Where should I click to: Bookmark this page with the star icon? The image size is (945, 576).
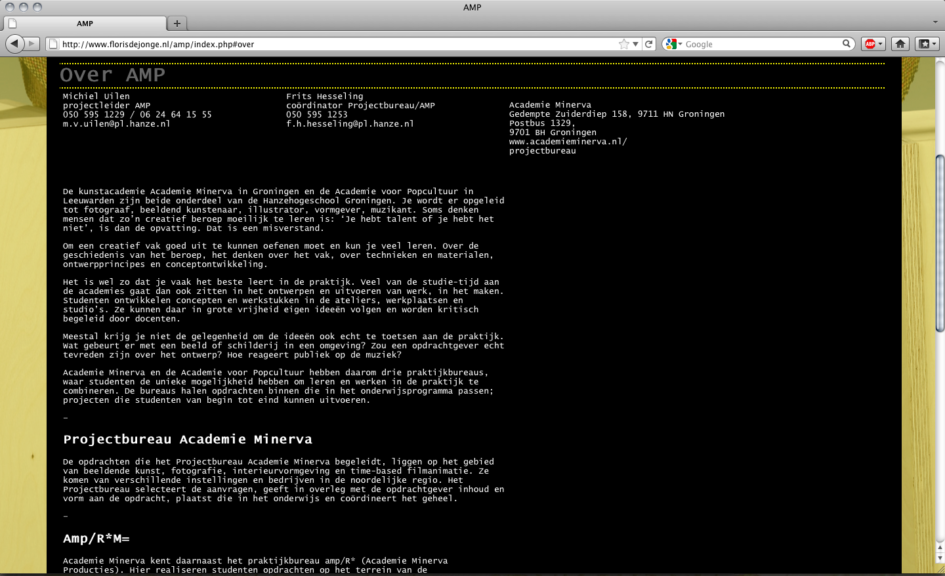coord(624,44)
